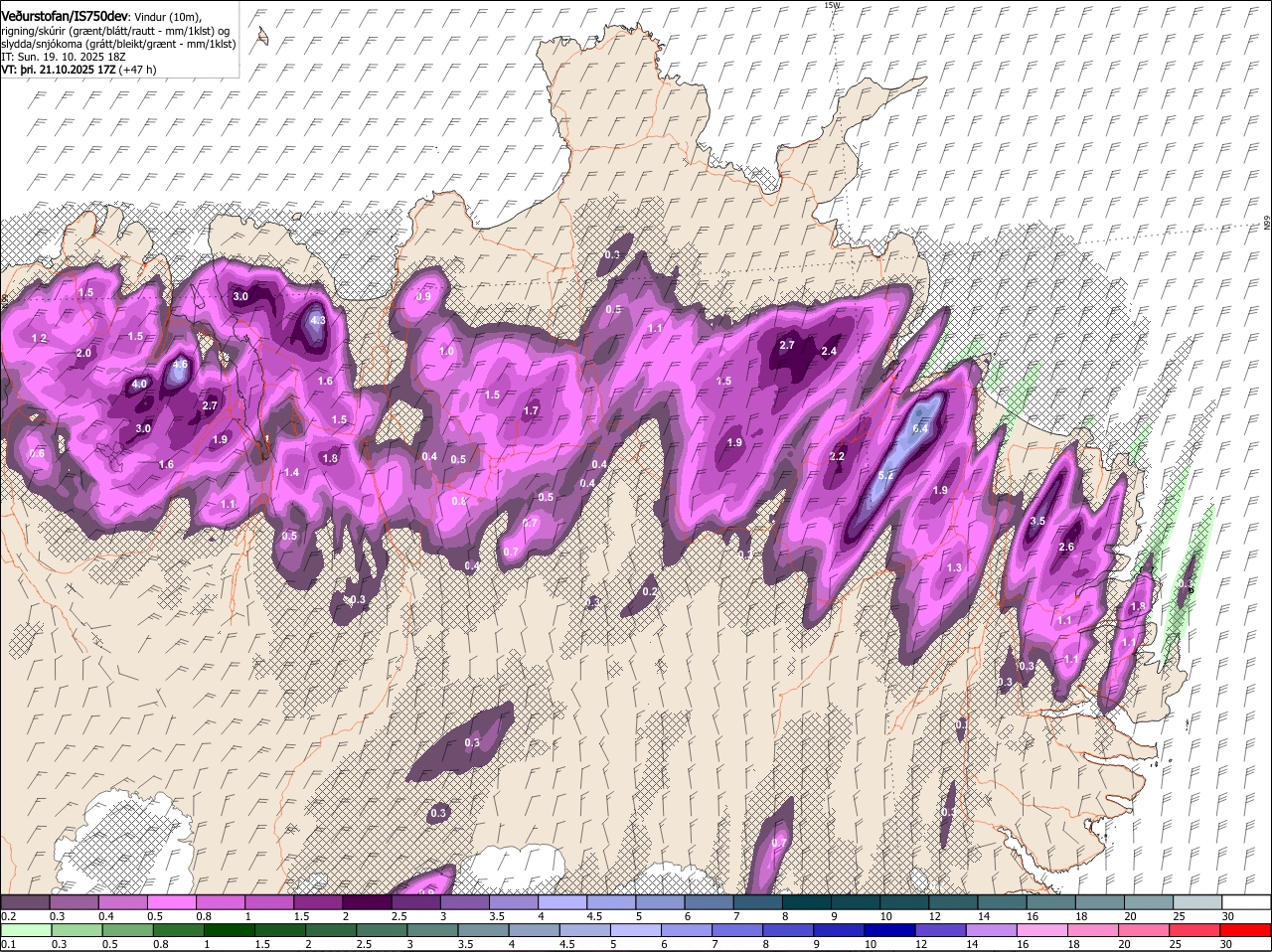Click the 4.0 value on the map
The height and width of the screenshot is (952, 1272).
click(140, 384)
